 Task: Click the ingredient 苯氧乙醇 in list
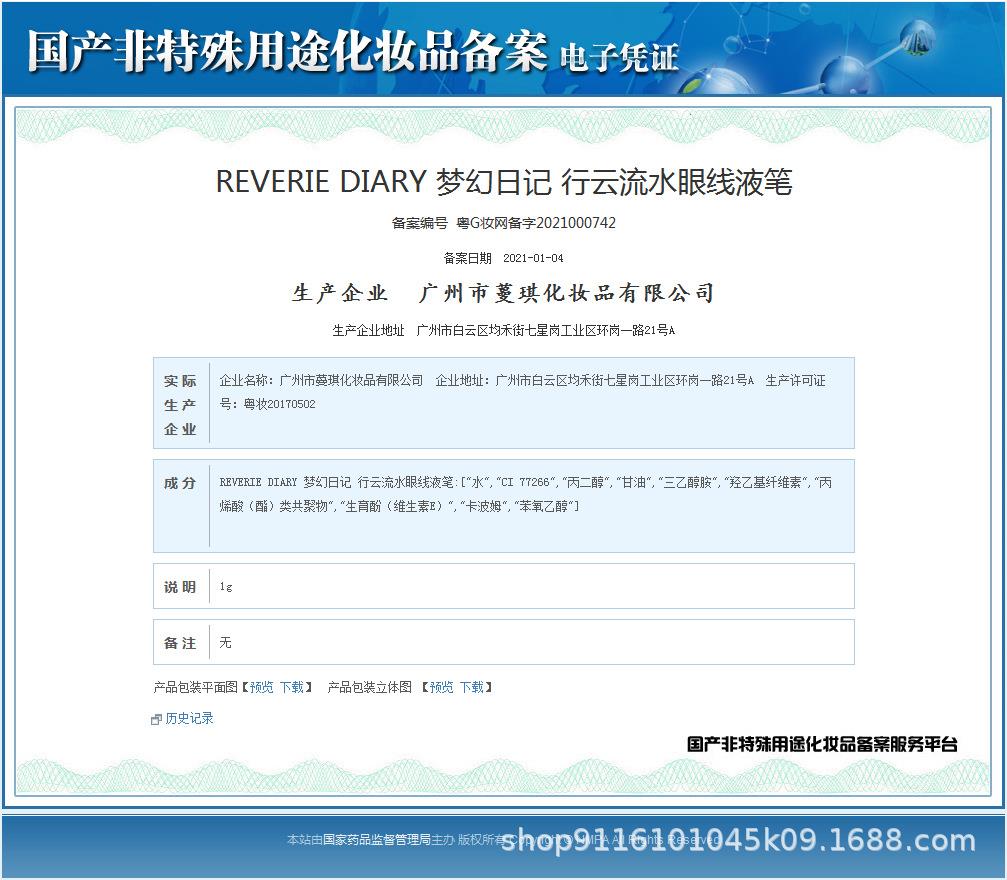pyautogui.click(x=545, y=506)
